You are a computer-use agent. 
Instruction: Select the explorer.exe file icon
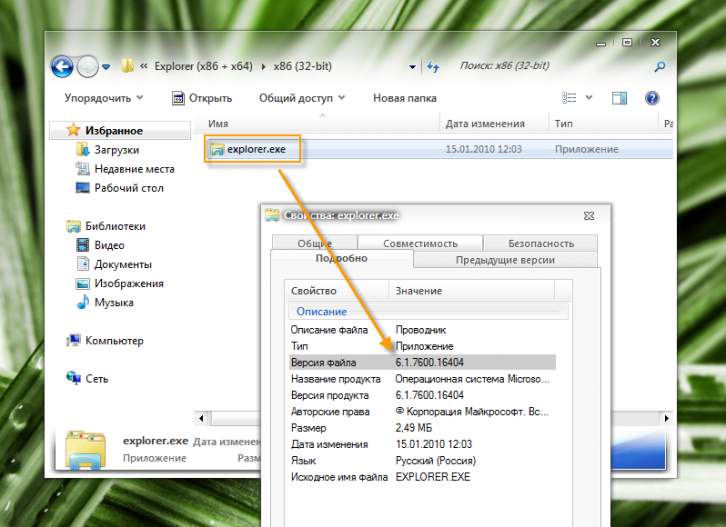217,149
